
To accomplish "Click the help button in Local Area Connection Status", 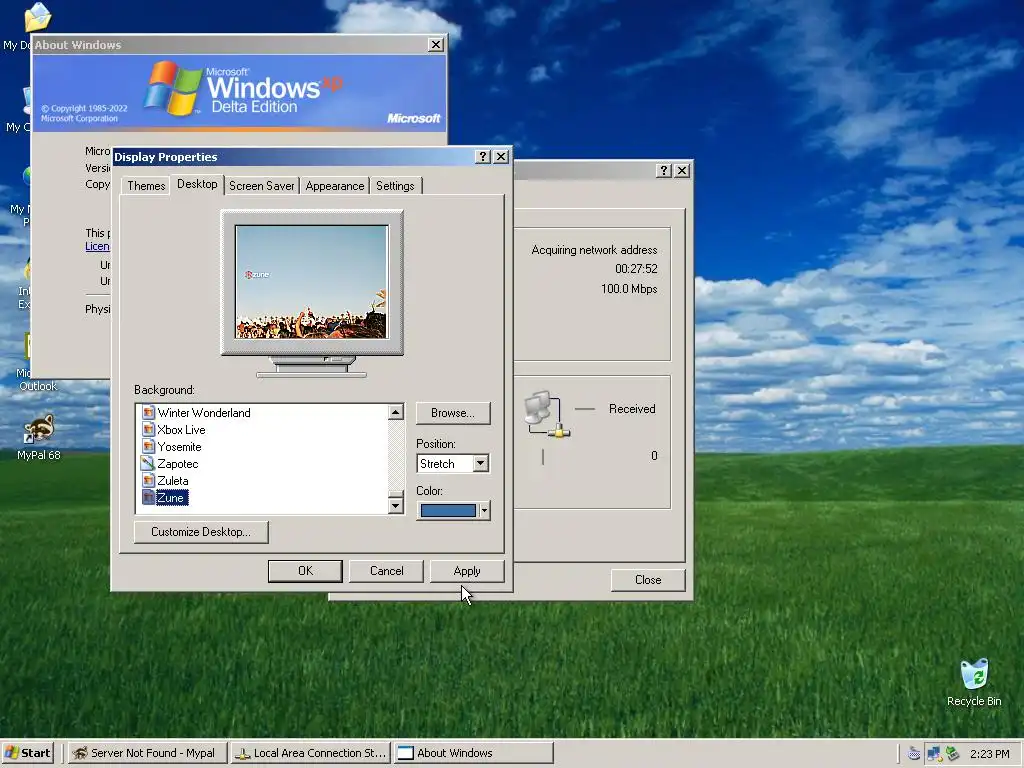I will coord(664,170).
